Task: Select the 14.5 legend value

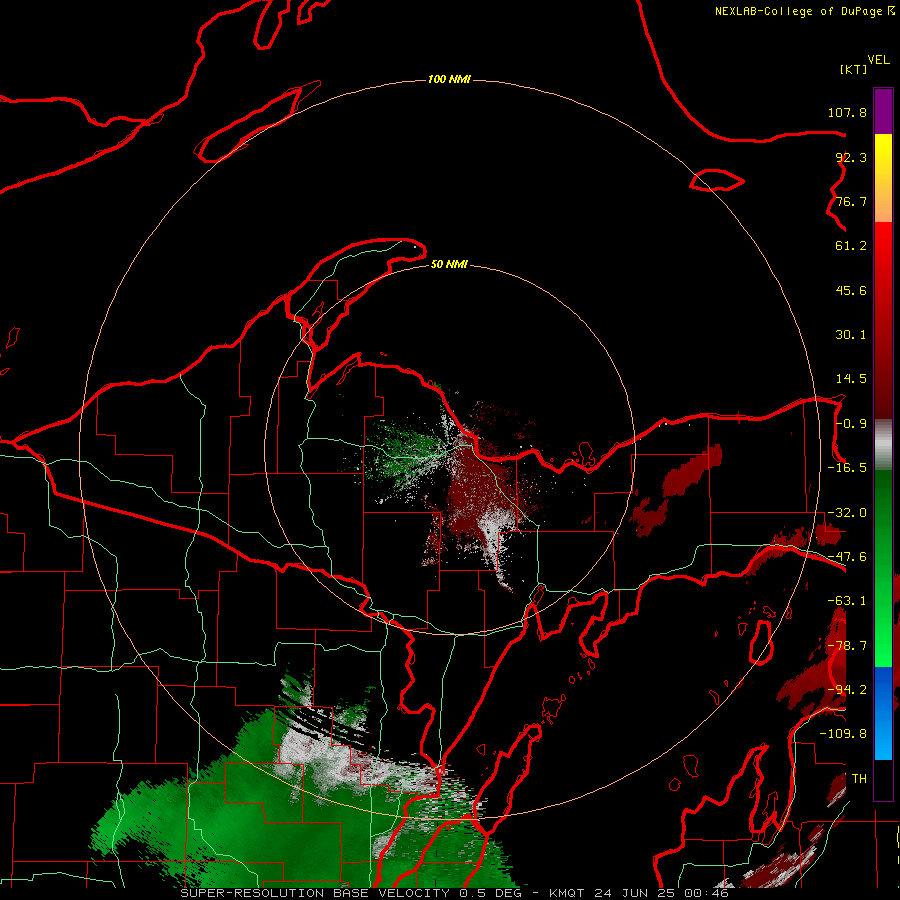Action: [x=851, y=379]
